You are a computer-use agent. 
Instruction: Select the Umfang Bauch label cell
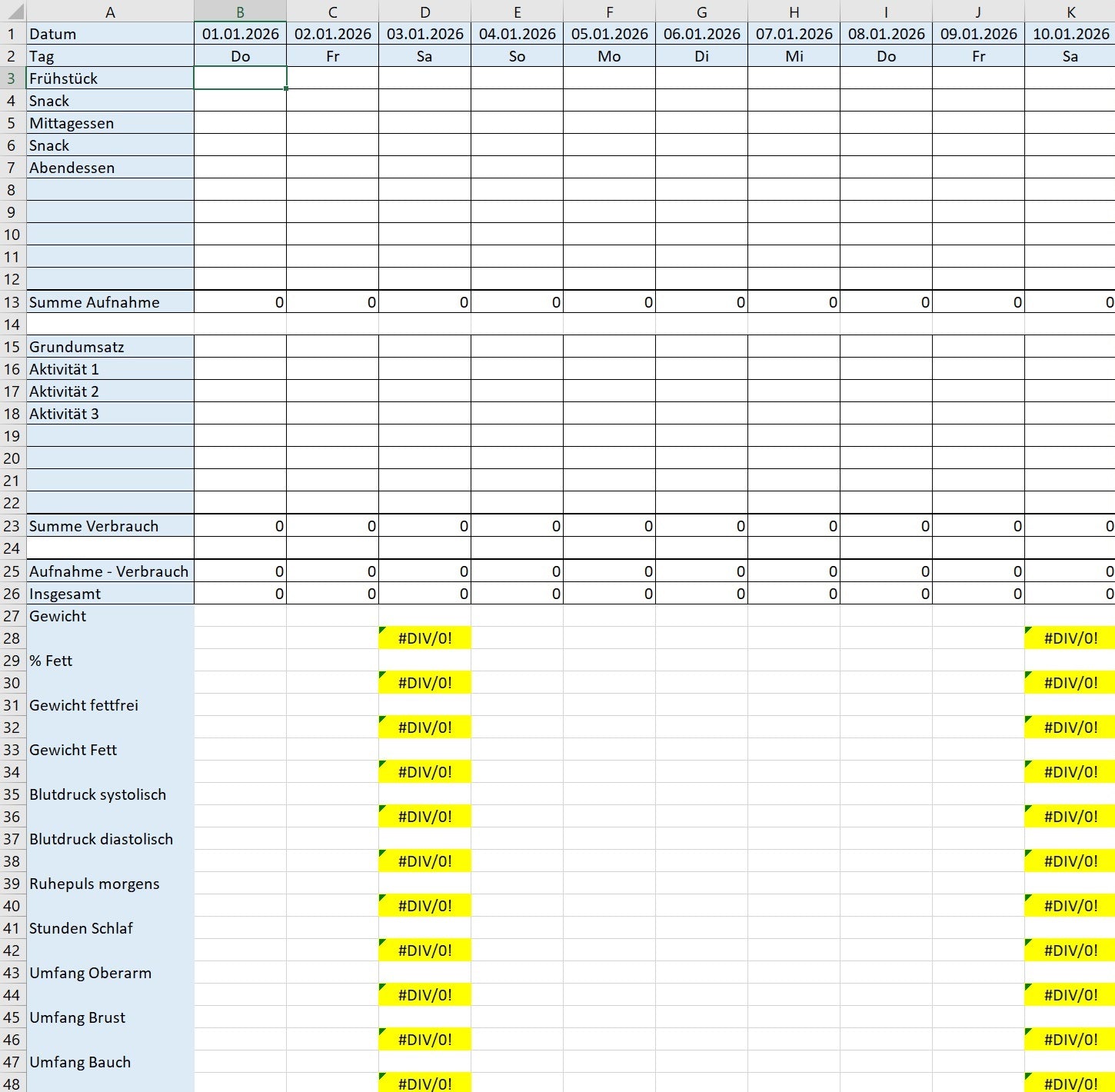point(110,1062)
